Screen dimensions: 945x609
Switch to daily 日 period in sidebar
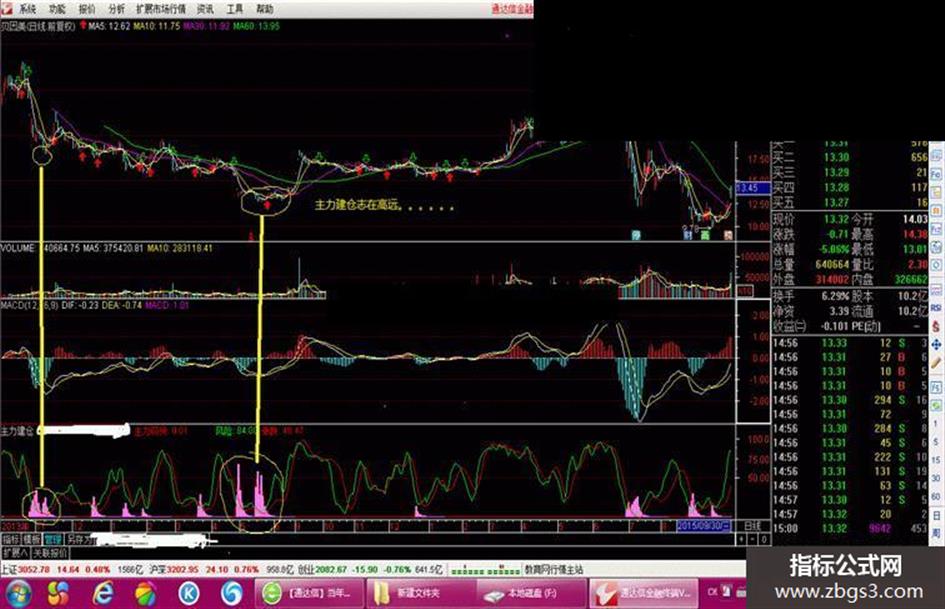coord(937,516)
